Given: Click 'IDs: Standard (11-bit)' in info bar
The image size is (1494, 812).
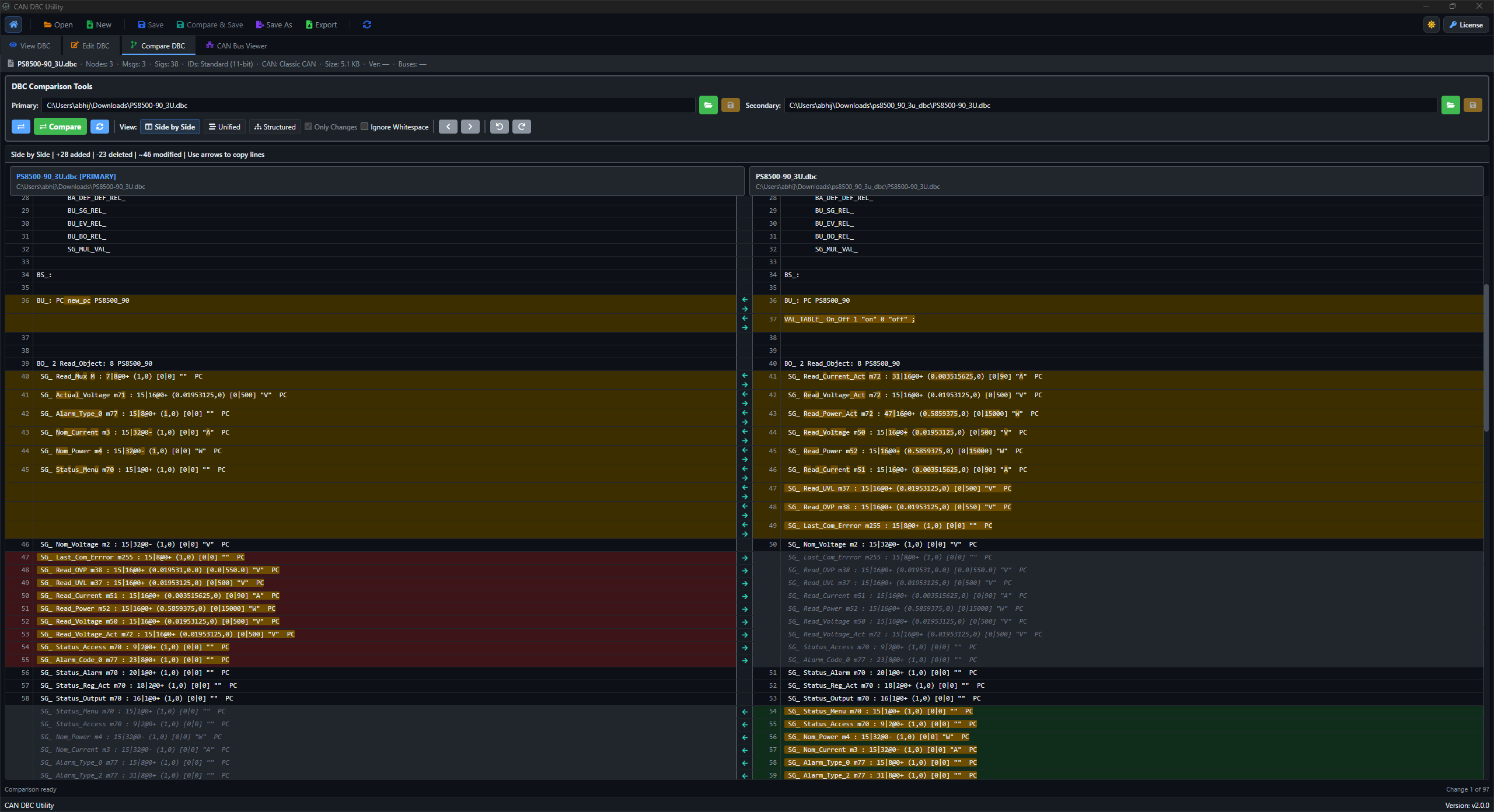Looking at the screenshot, I should pos(220,64).
